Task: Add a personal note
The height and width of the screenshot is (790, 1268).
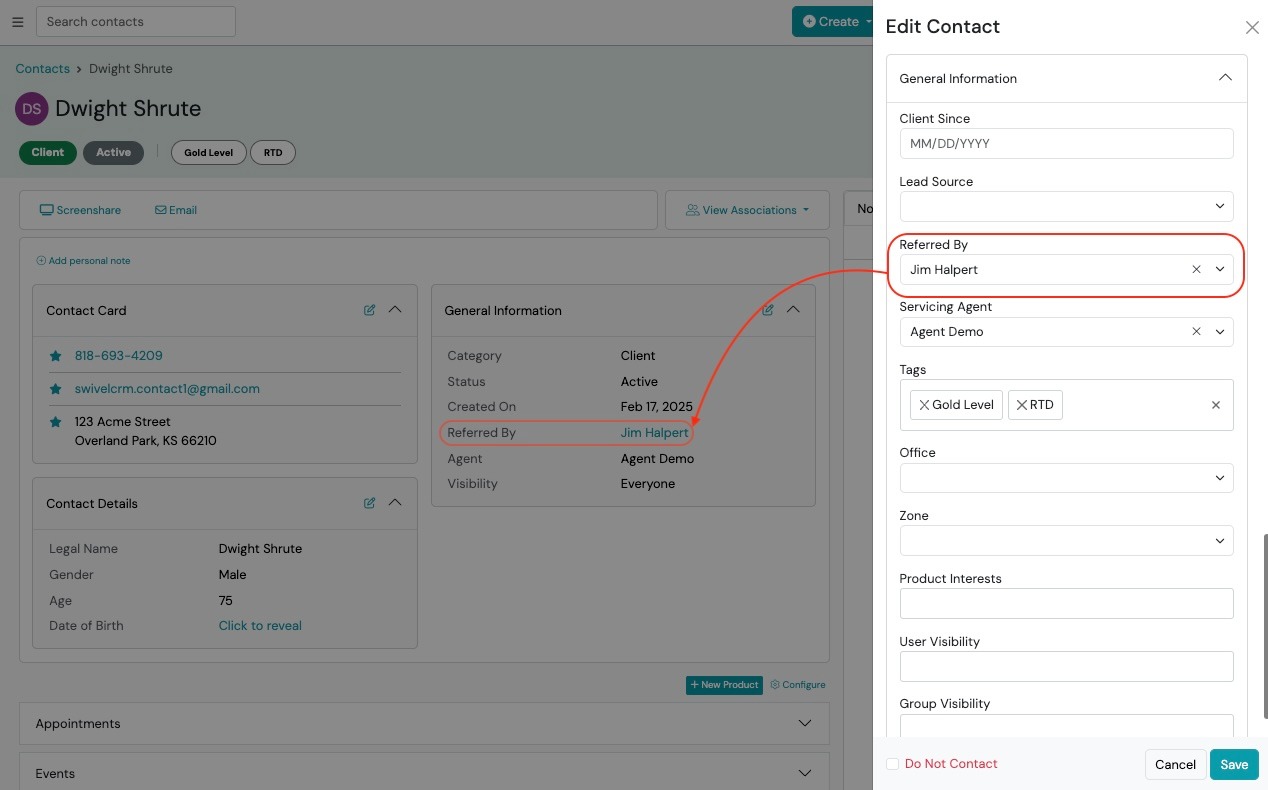Action: coord(83,261)
